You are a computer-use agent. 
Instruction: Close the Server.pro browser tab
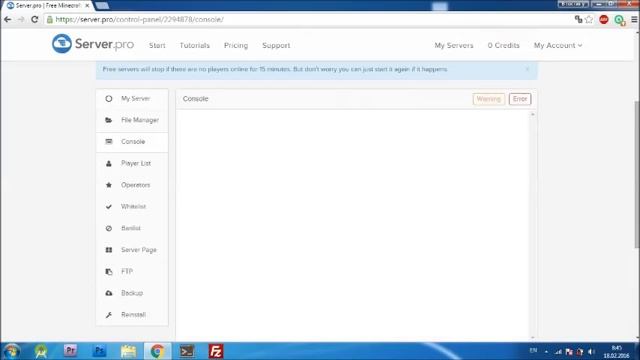87,6
